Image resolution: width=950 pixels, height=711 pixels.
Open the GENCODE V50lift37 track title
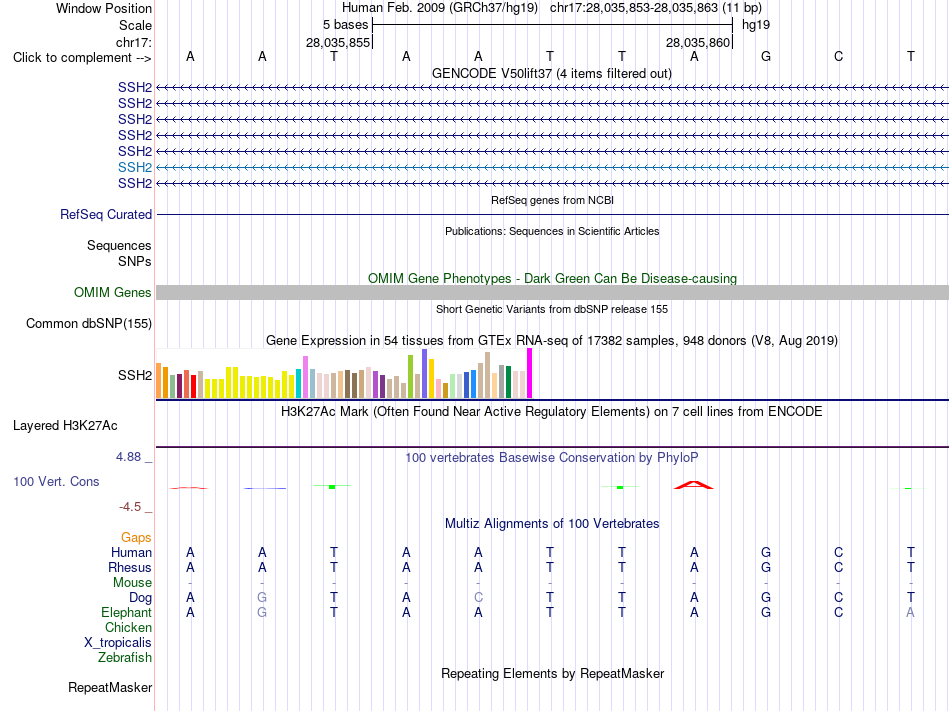(551, 73)
